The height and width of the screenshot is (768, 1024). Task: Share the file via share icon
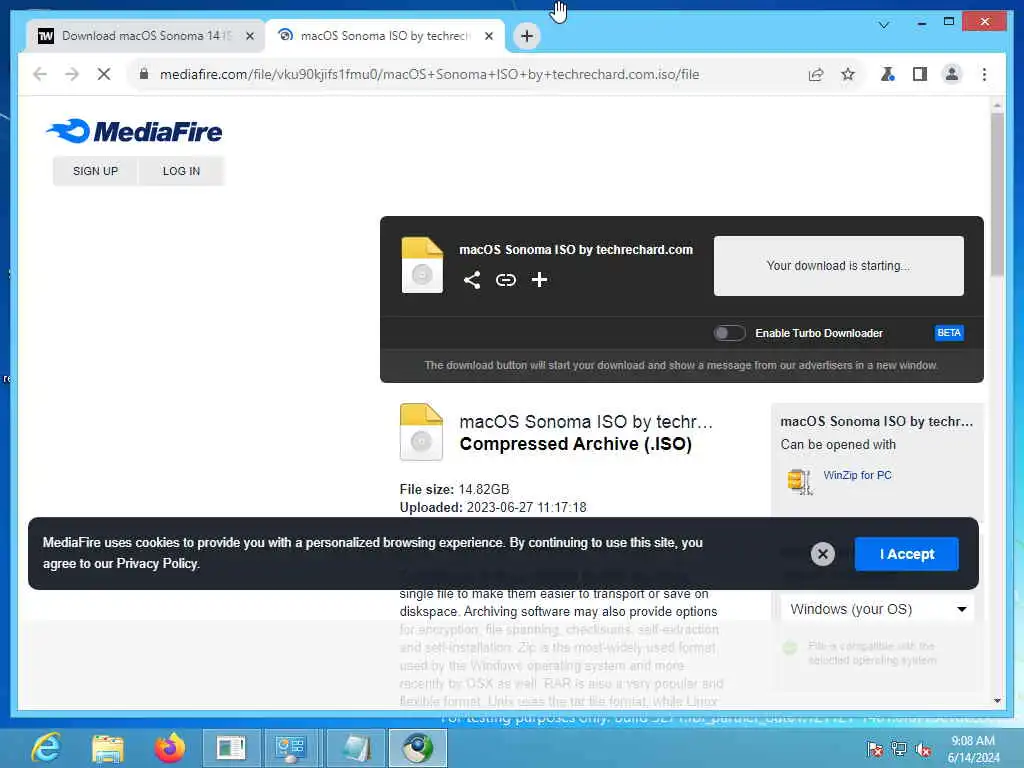472,280
